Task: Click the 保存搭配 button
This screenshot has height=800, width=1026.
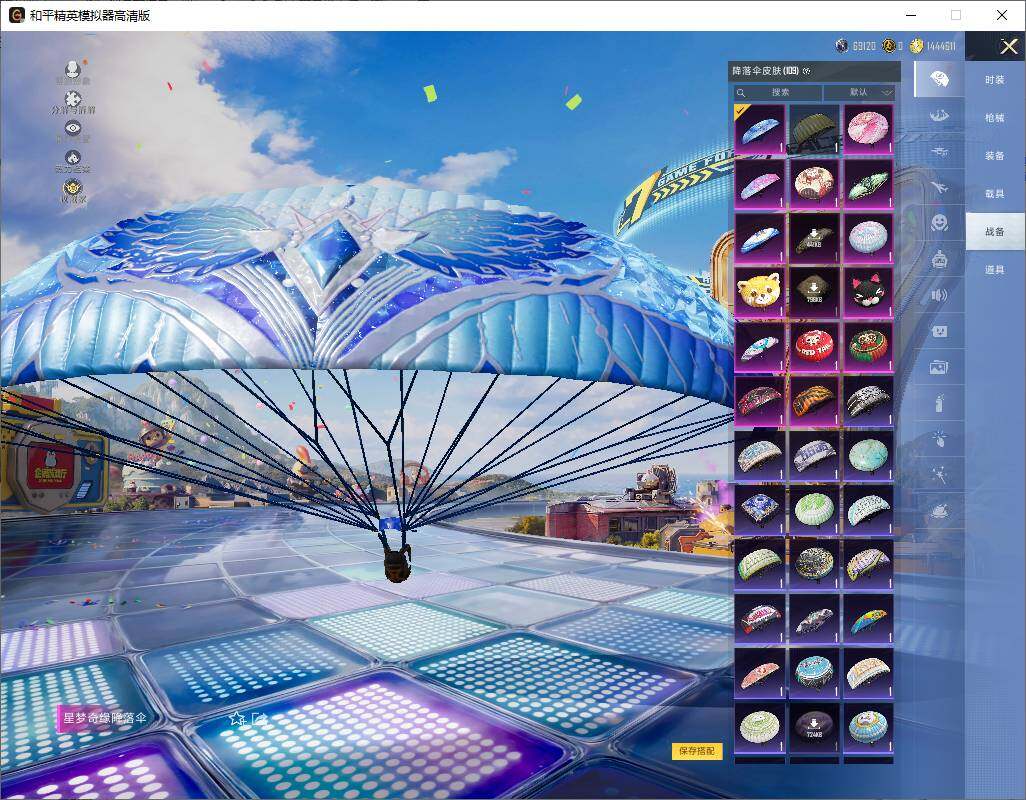Action: click(697, 750)
